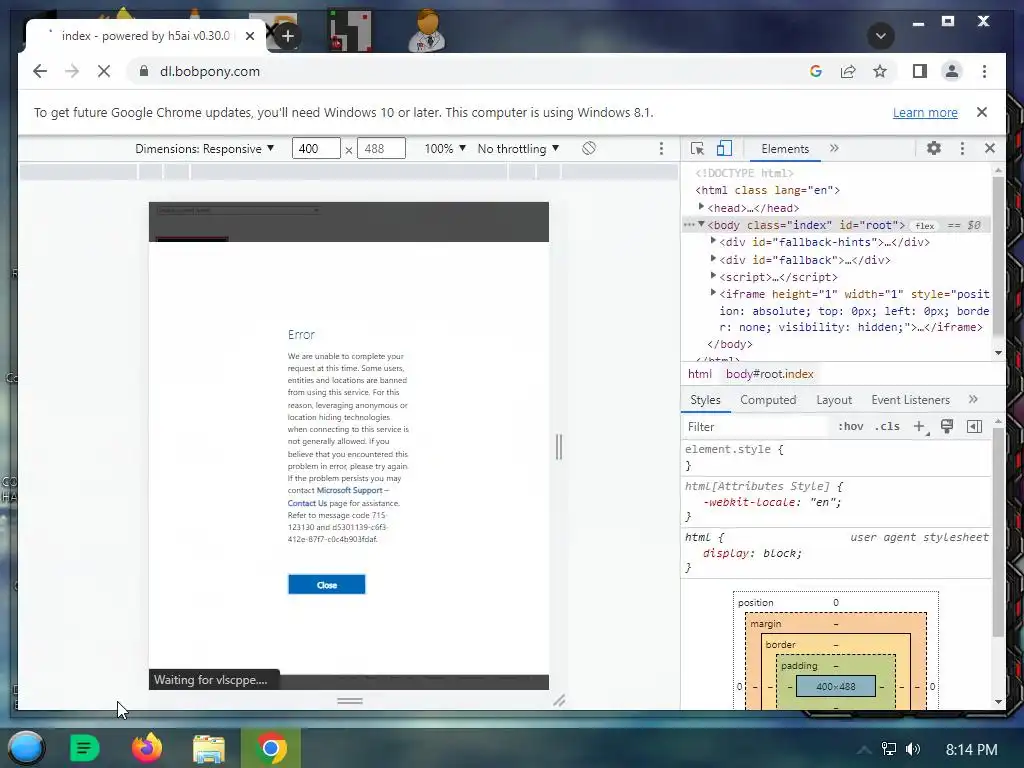The height and width of the screenshot is (768, 1024).
Task: Select the html lang="en" node
Action: [x=767, y=190]
